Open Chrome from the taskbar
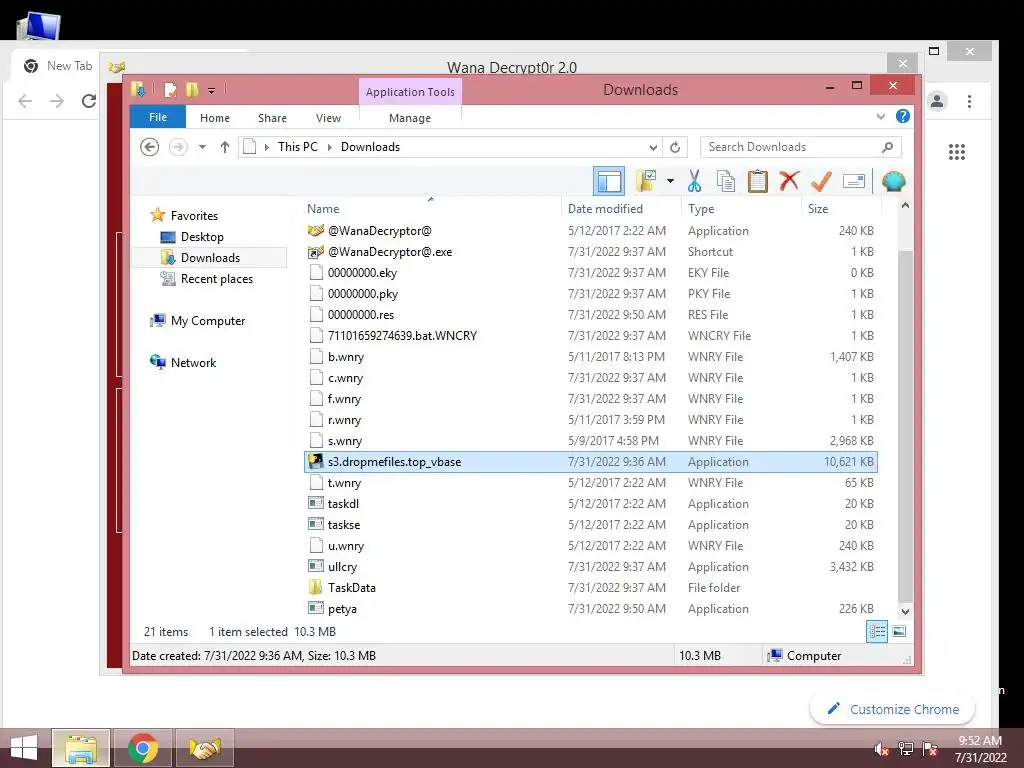Screen dimensions: 1024x768 (143, 748)
